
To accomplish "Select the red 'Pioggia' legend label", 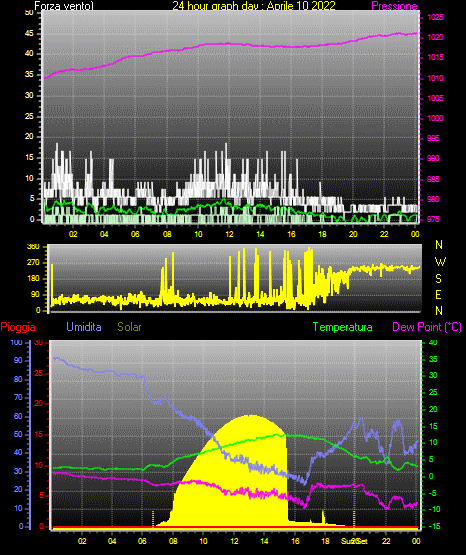I will [18, 327].
